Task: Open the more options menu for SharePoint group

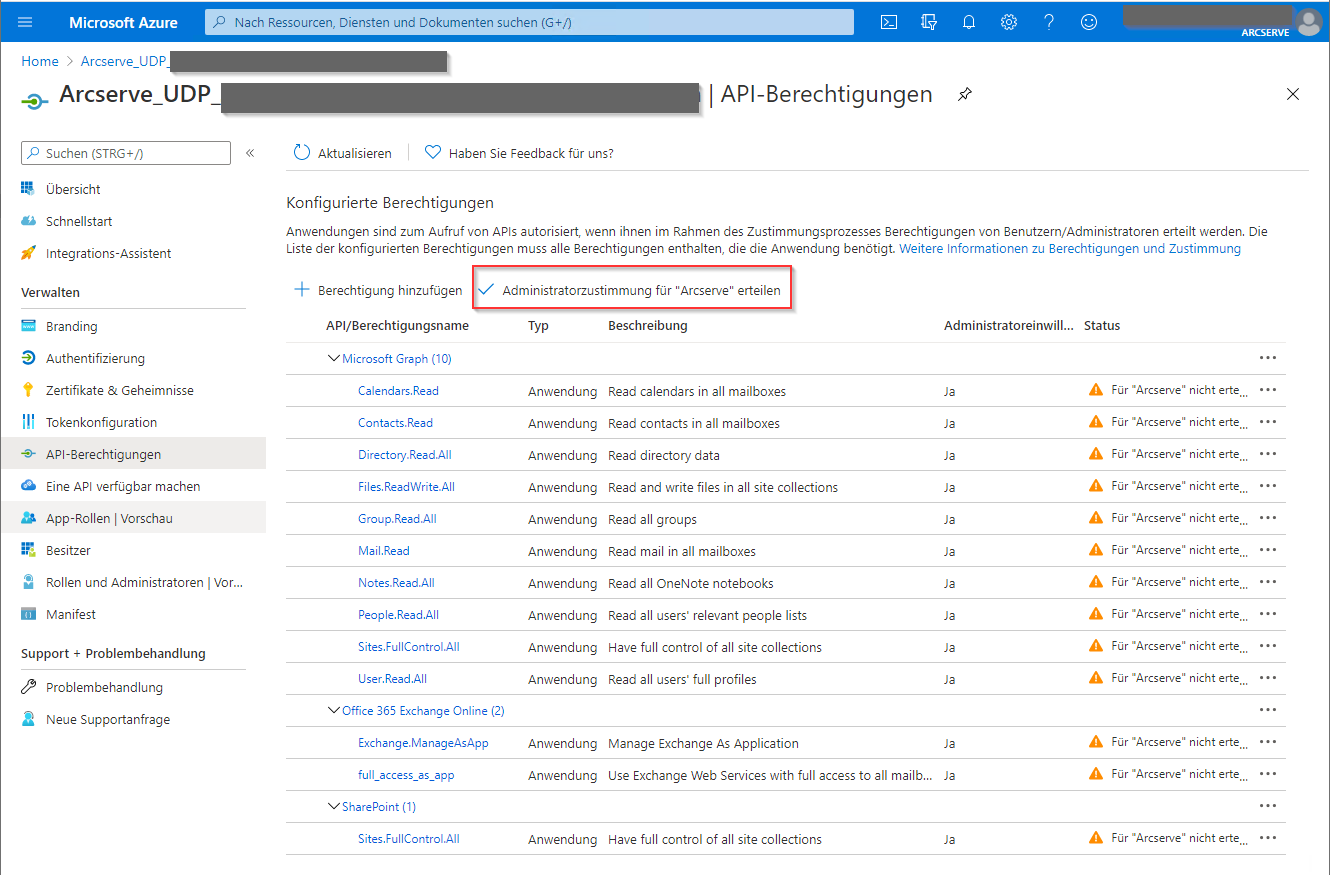Action: [x=1268, y=806]
